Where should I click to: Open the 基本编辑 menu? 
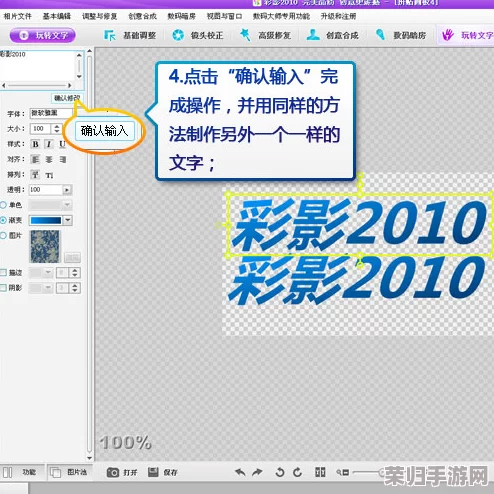point(57,16)
